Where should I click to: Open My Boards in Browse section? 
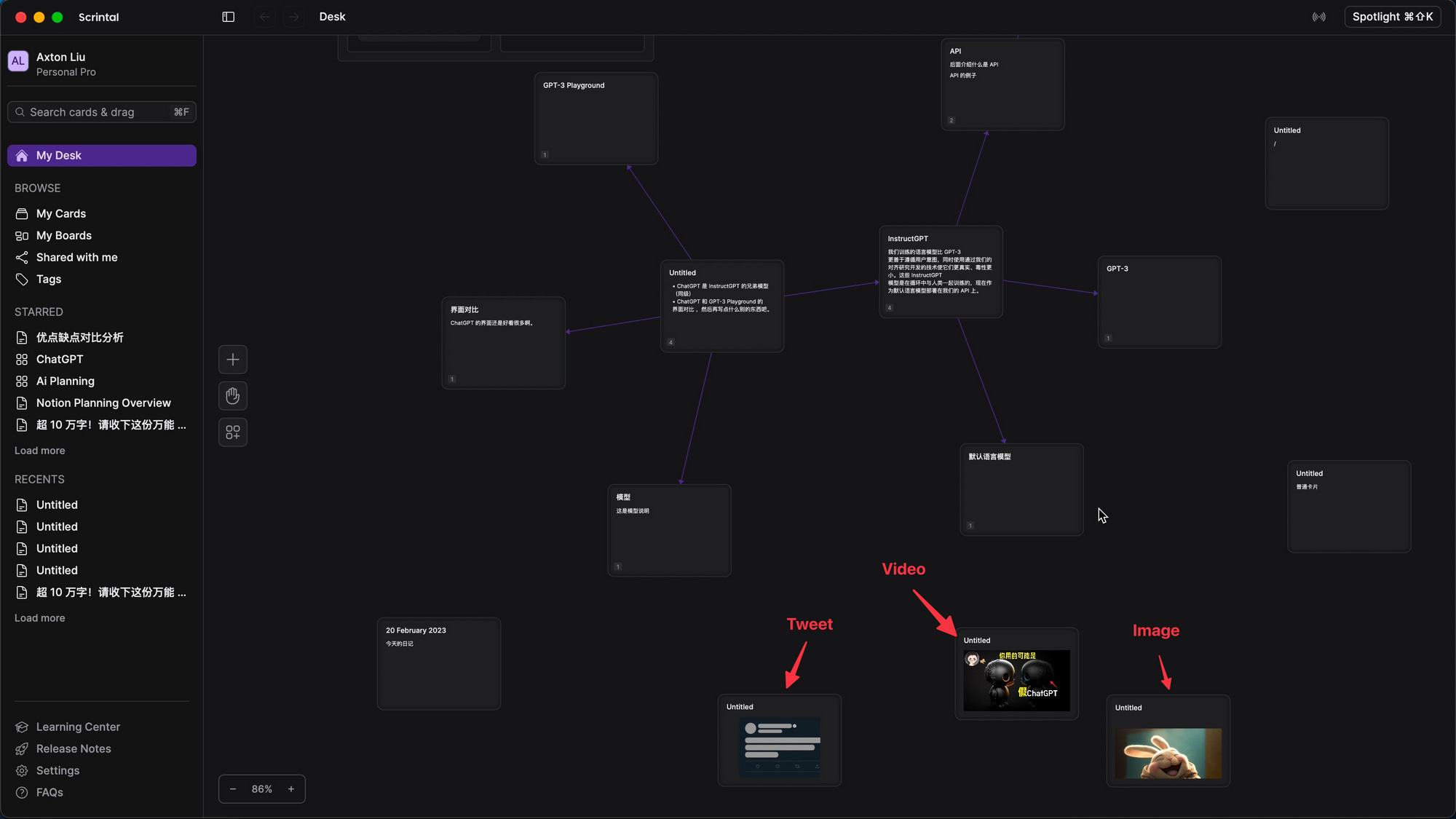[x=64, y=236]
